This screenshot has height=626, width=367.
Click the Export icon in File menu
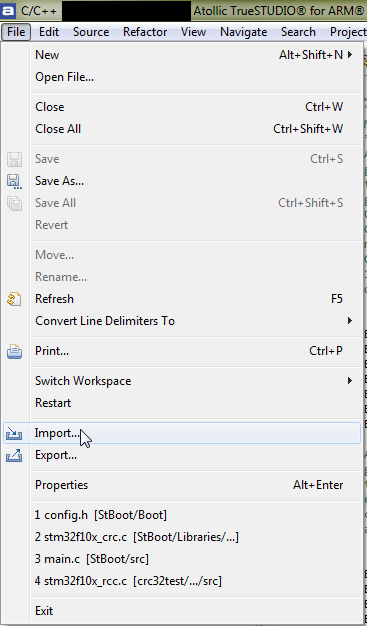pos(14,456)
